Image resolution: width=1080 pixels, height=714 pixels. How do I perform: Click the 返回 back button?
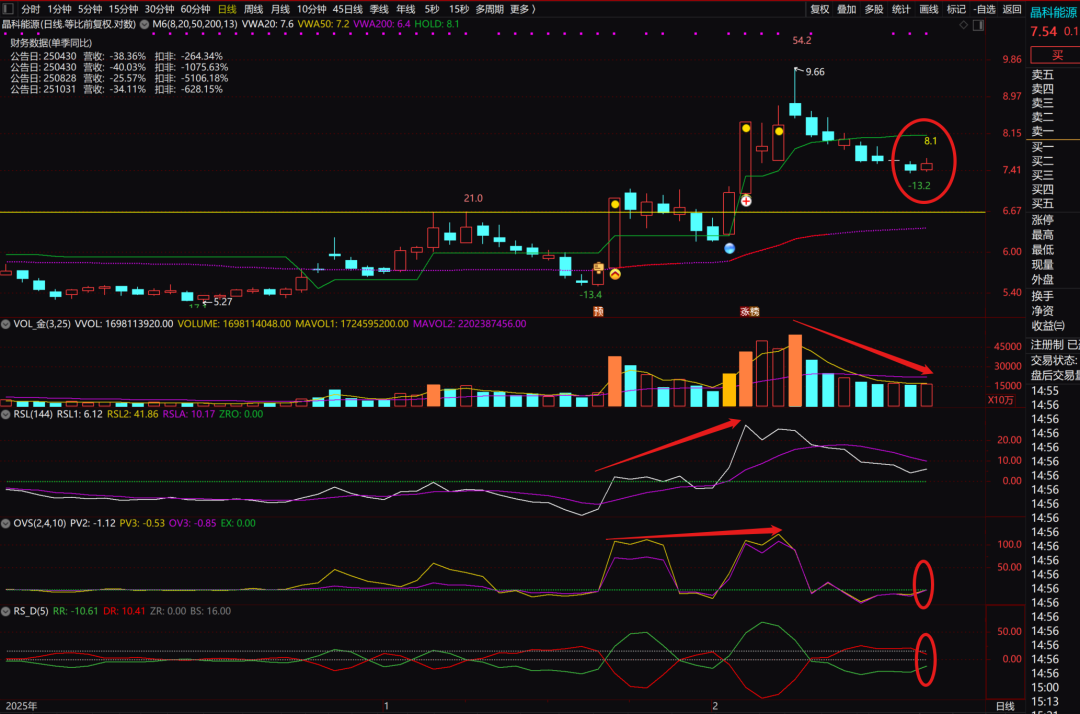[x=1012, y=9]
